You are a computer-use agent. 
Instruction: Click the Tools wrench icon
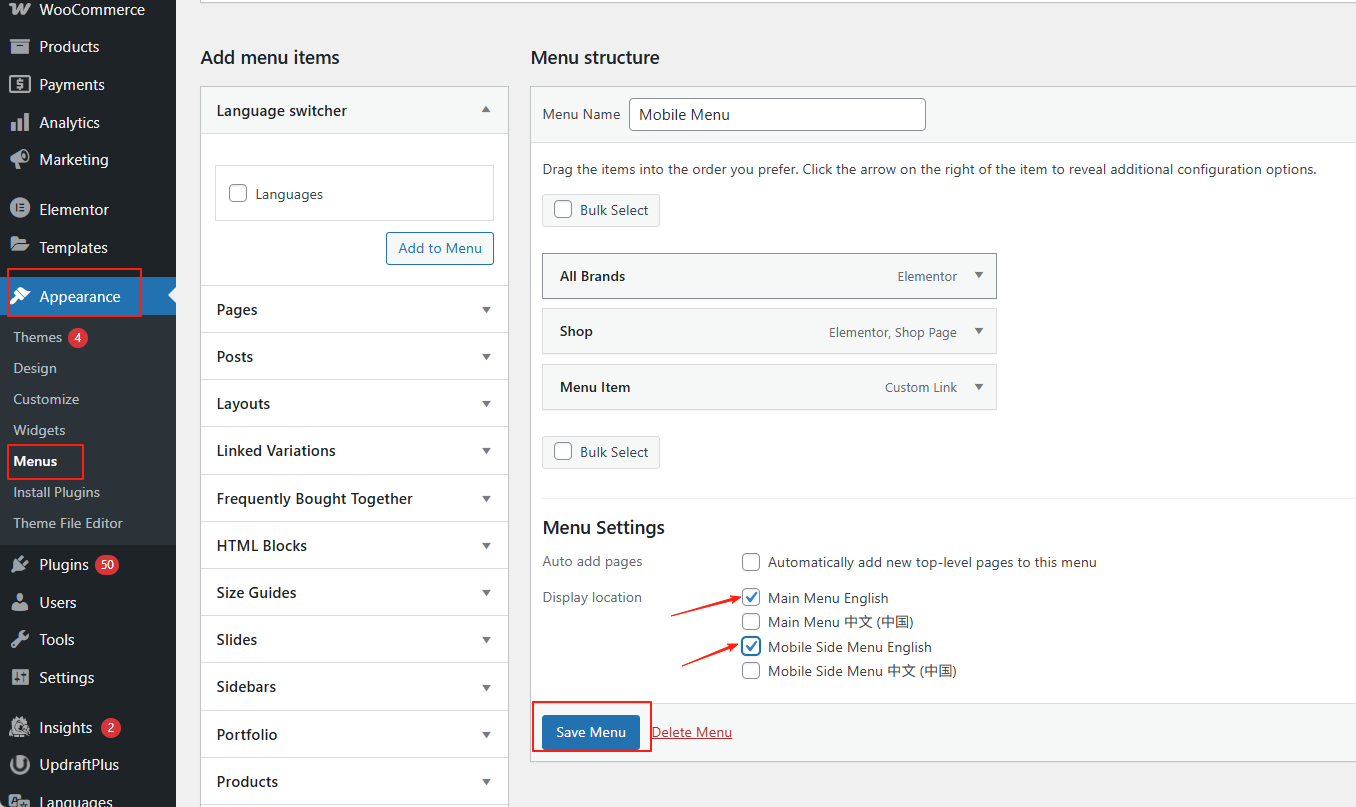[19, 640]
